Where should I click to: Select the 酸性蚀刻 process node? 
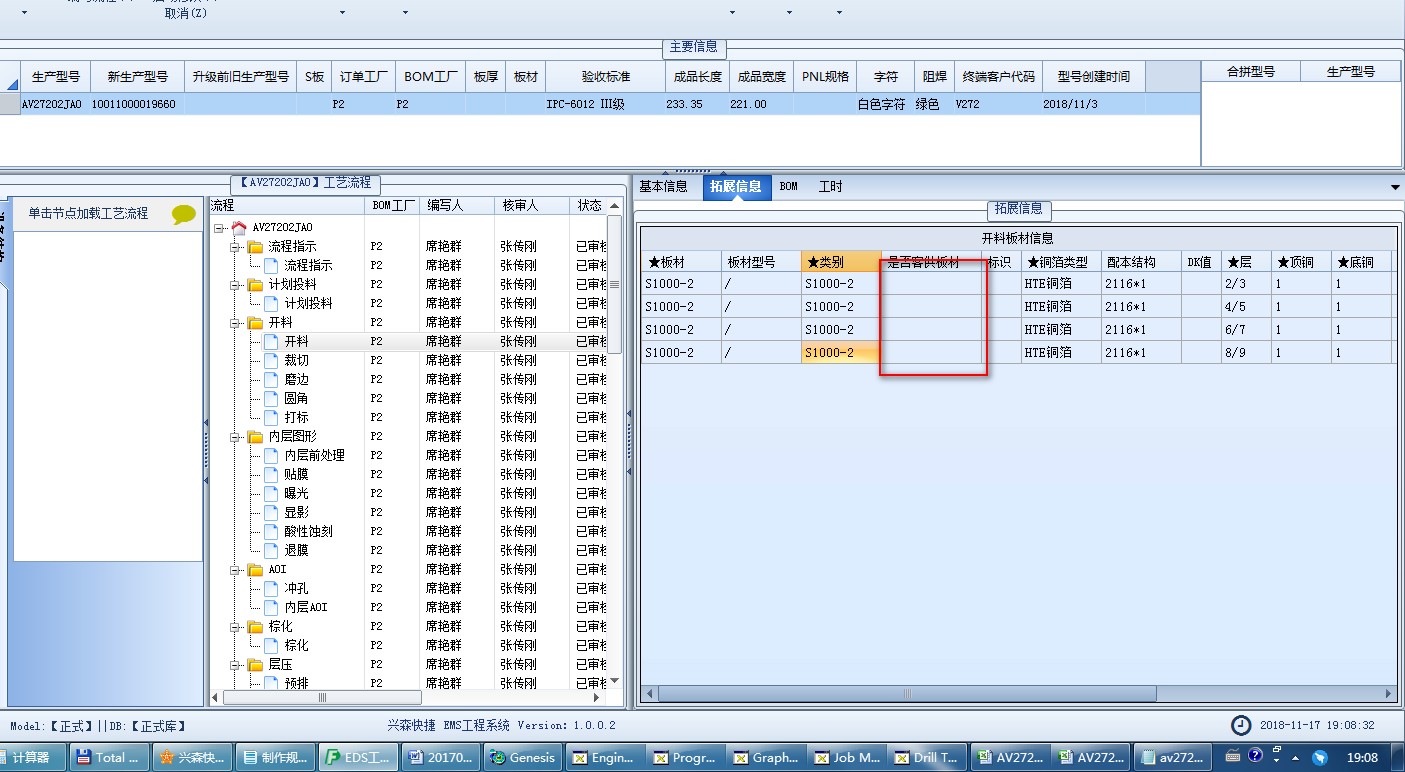(x=308, y=531)
